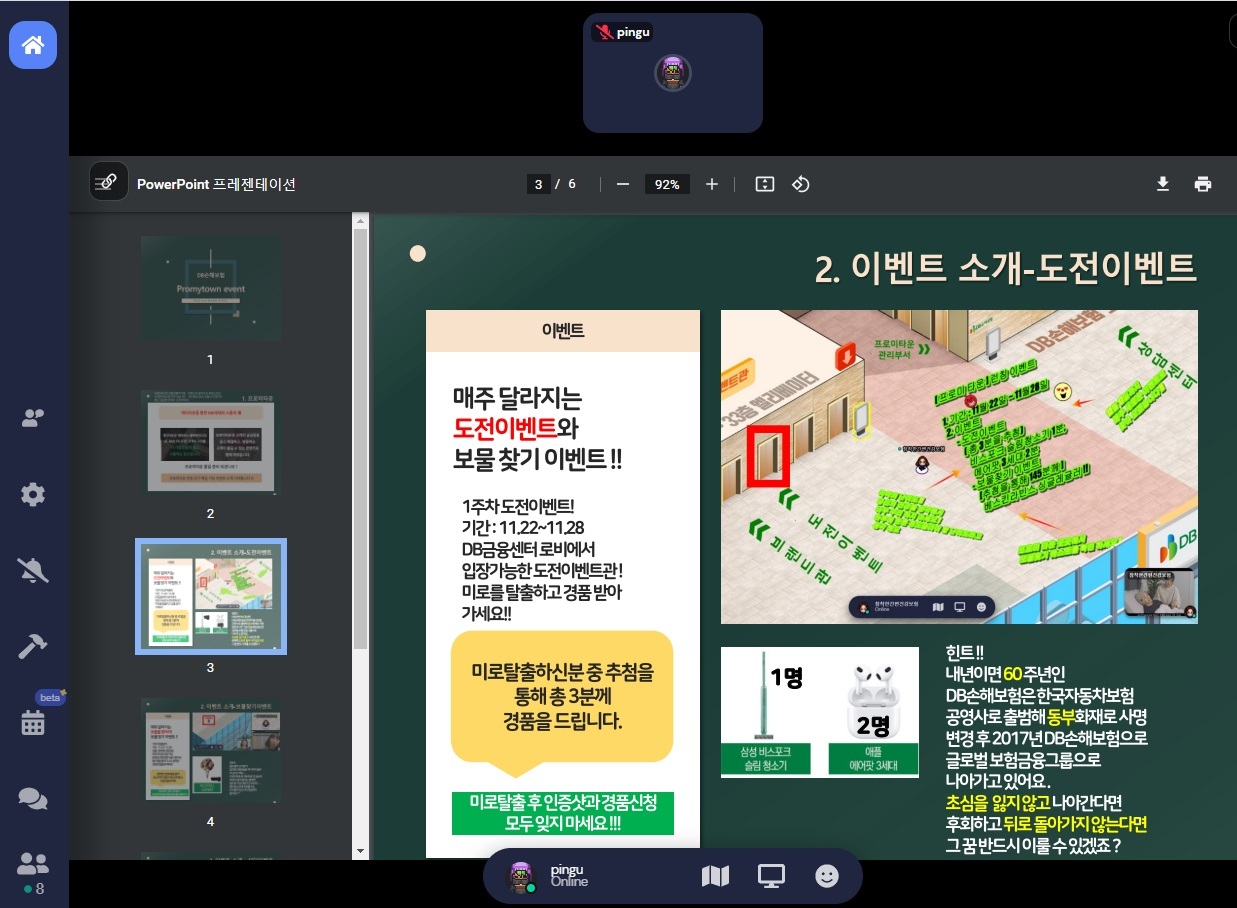
Task: Toggle the muted notifications bell icon
Action: click(x=33, y=571)
